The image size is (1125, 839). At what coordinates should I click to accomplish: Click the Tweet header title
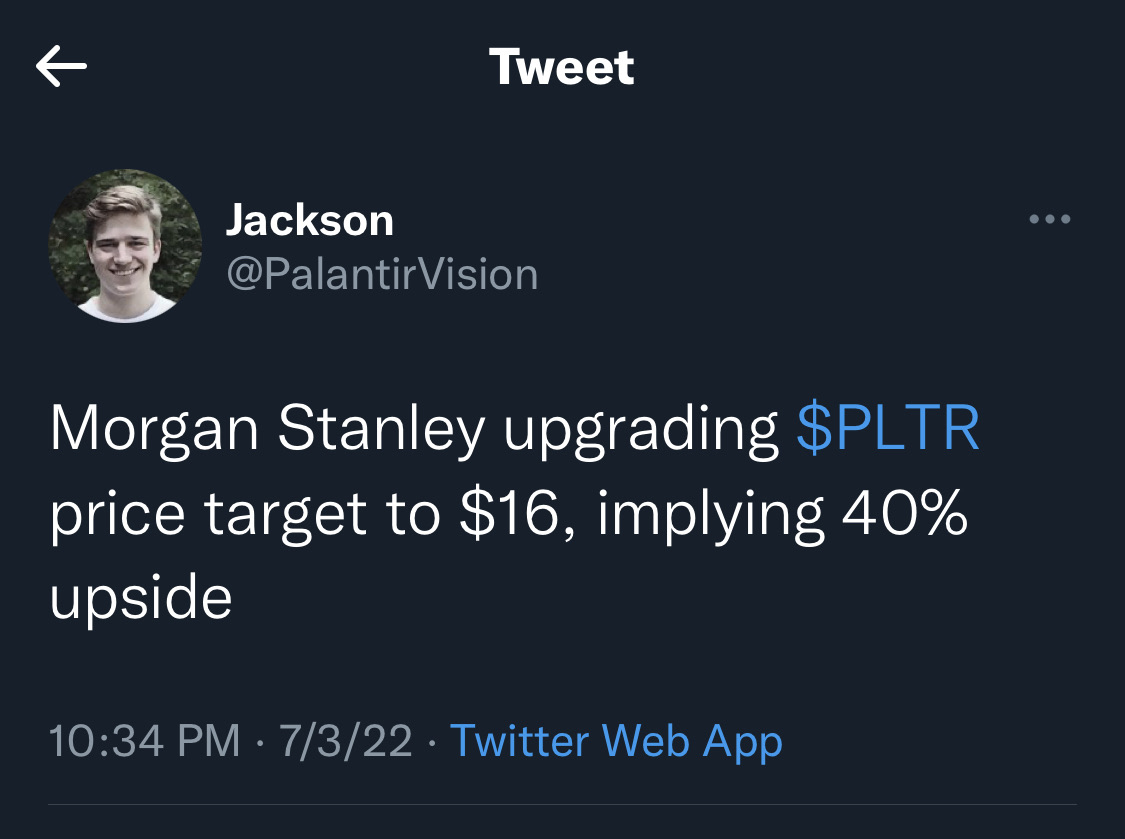click(562, 67)
